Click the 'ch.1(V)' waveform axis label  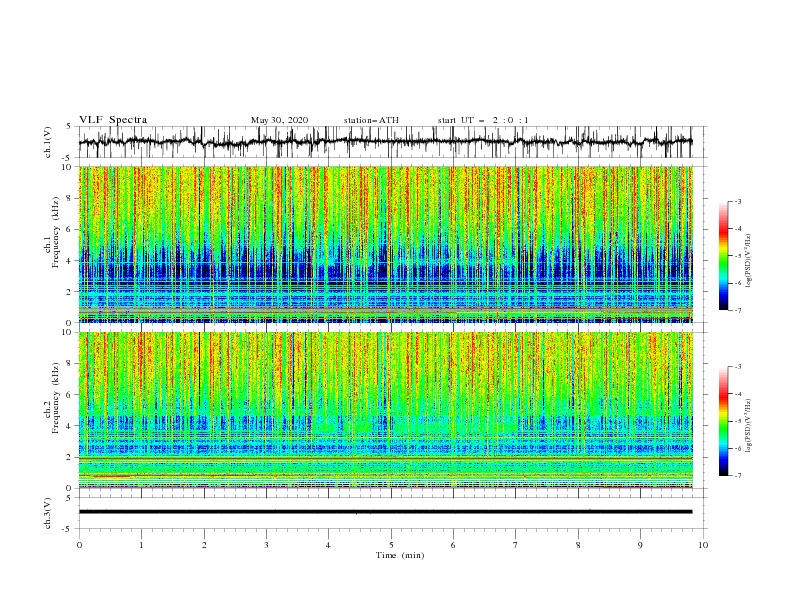(48, 142)
